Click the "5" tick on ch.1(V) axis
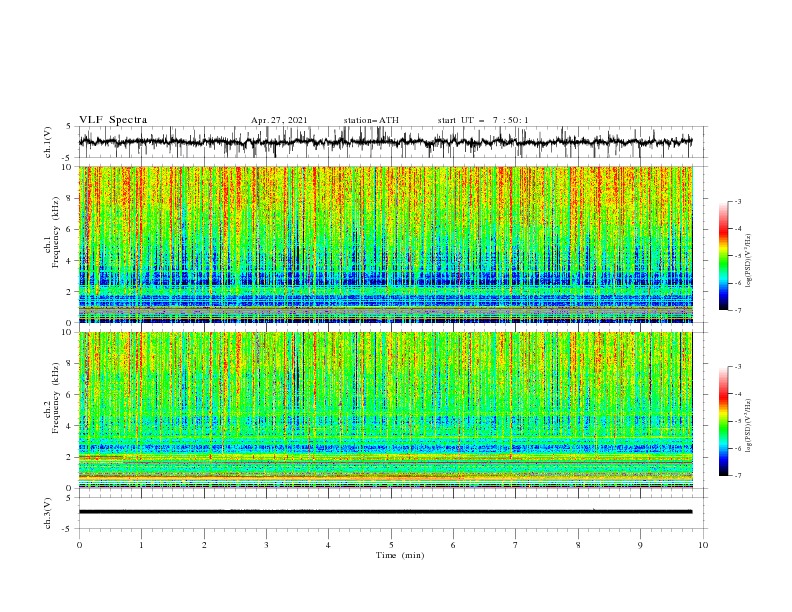Image resolution: width=792 pixels, height=612 pixels. [x=70, y=127]
